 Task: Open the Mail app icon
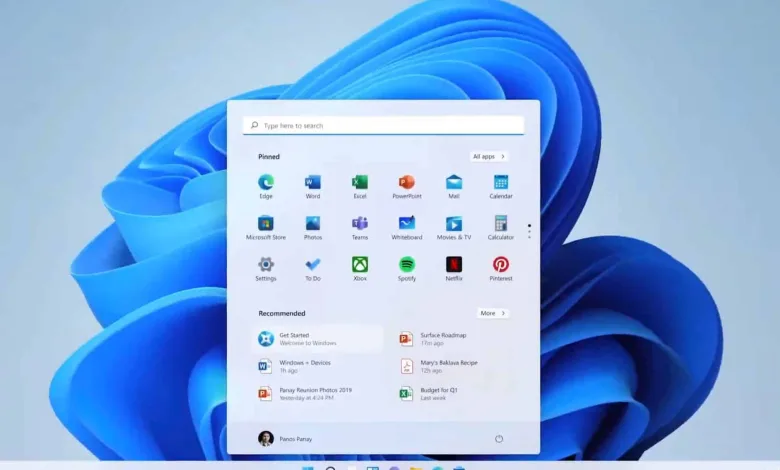point(454,183)
